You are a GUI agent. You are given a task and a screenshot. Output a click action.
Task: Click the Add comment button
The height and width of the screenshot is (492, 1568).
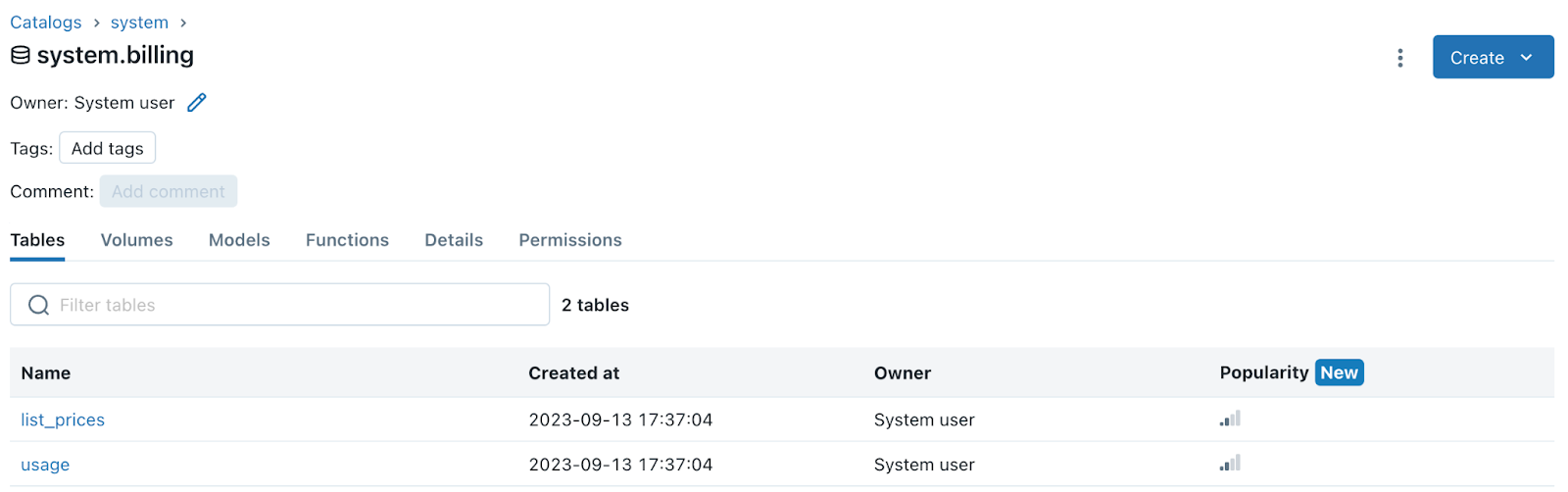coord(169,191)
